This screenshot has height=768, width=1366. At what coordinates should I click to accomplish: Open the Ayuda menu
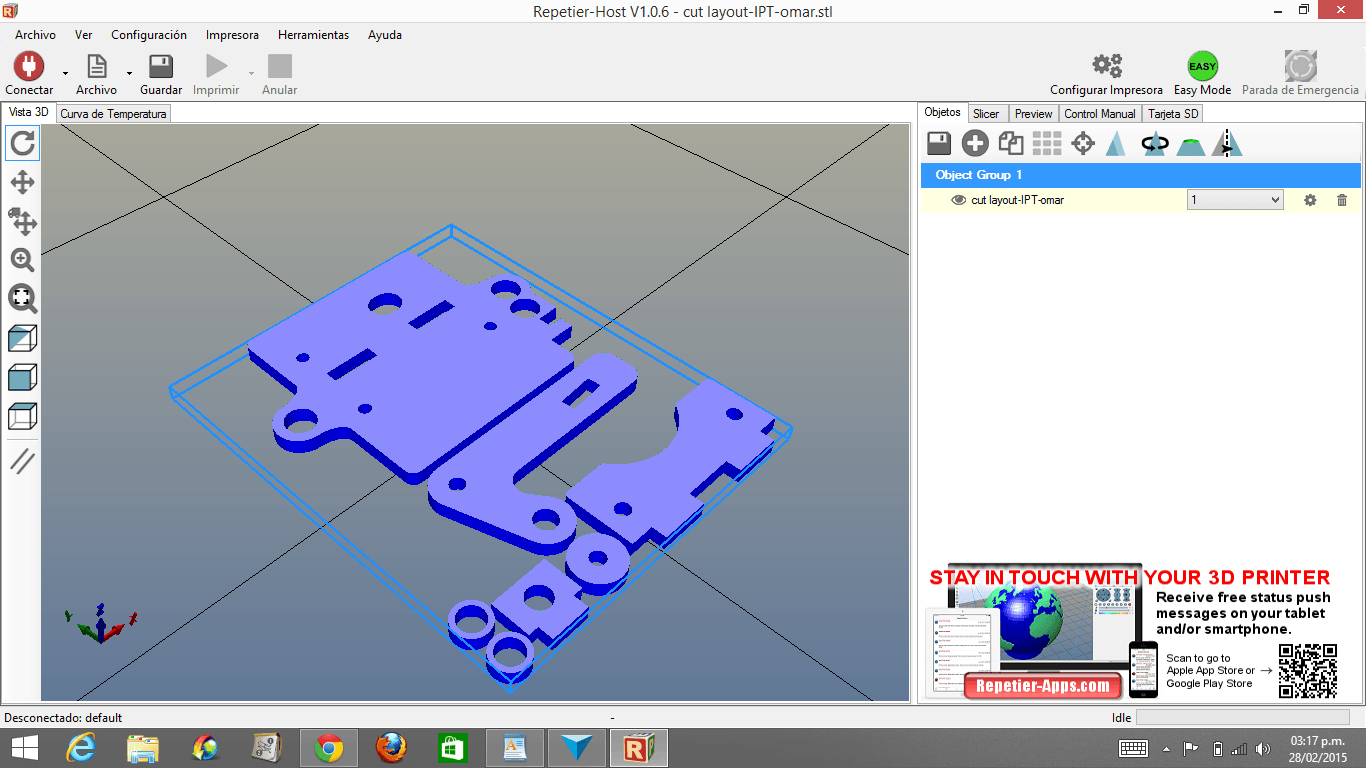point(385,35)
